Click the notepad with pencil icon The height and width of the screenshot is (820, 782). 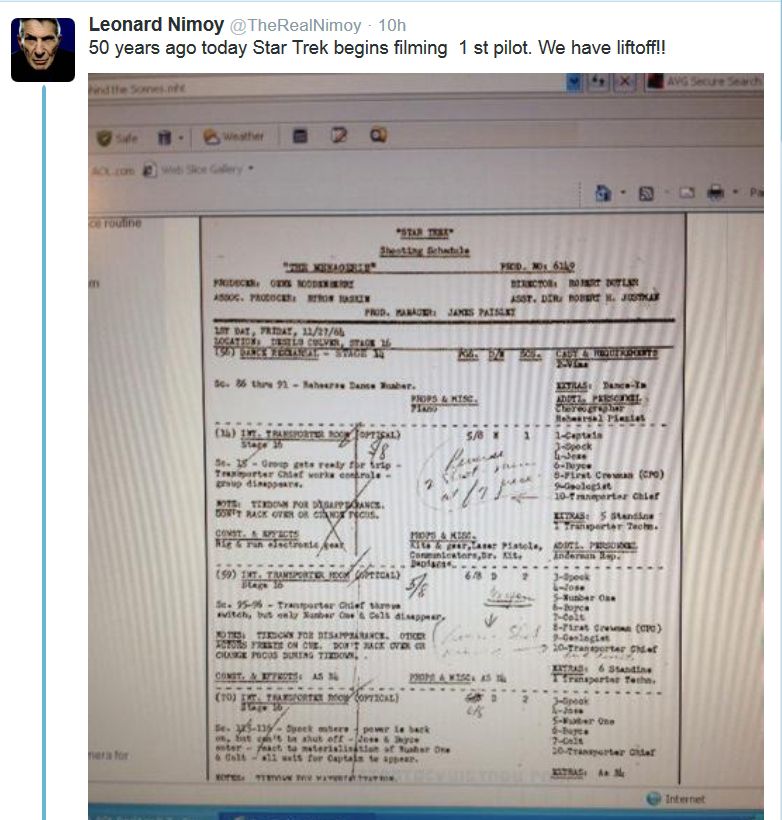(x=339, y=136)
